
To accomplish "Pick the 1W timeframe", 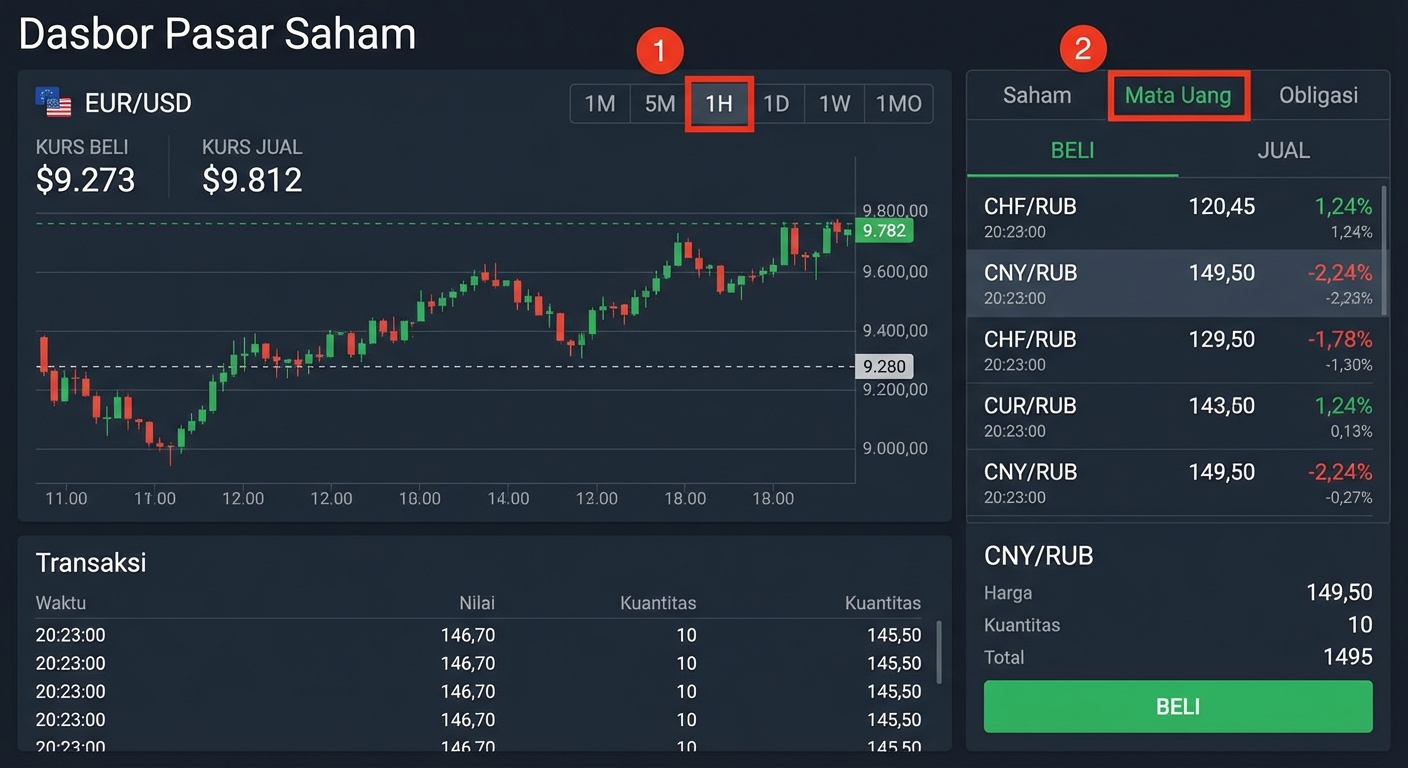I will tap(834, 104).
